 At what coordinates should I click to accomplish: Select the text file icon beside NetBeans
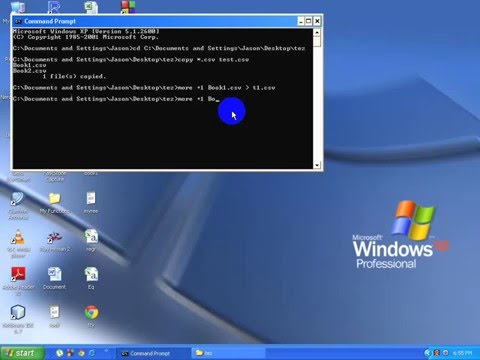click(x=54, y=313)
